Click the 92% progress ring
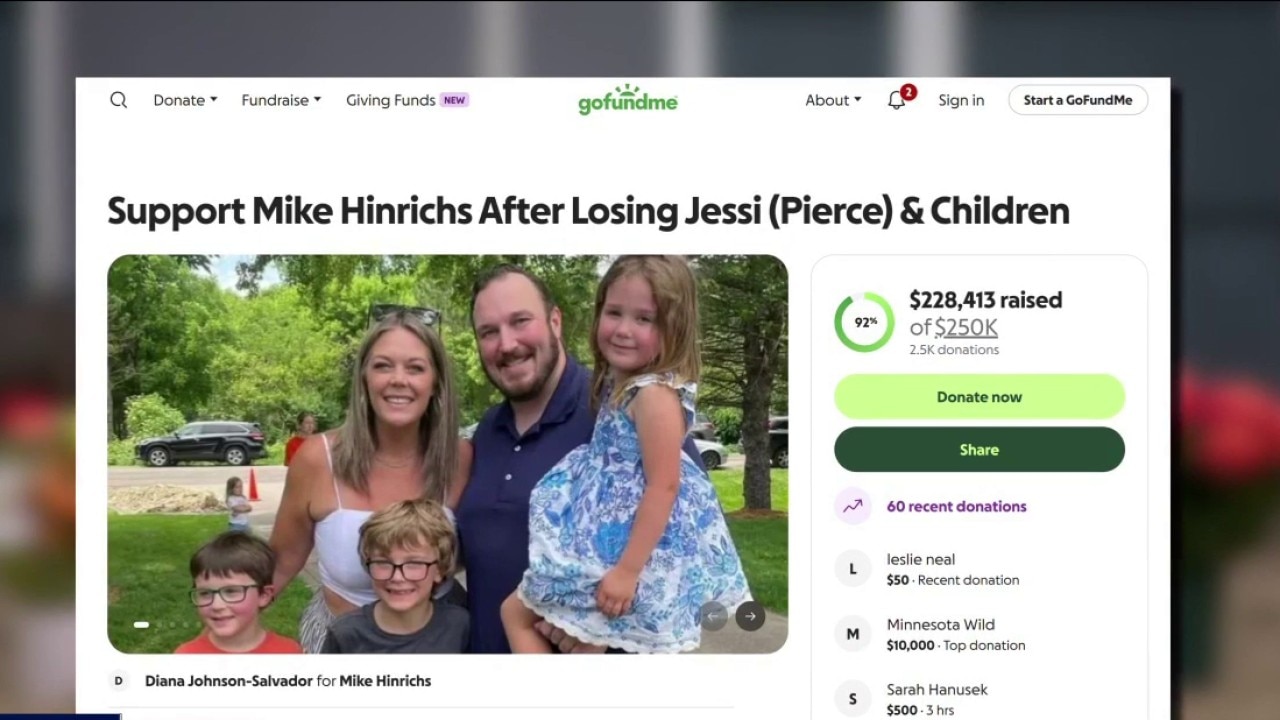This screenshot has height=720, width=1280. [x=864, y=322]
